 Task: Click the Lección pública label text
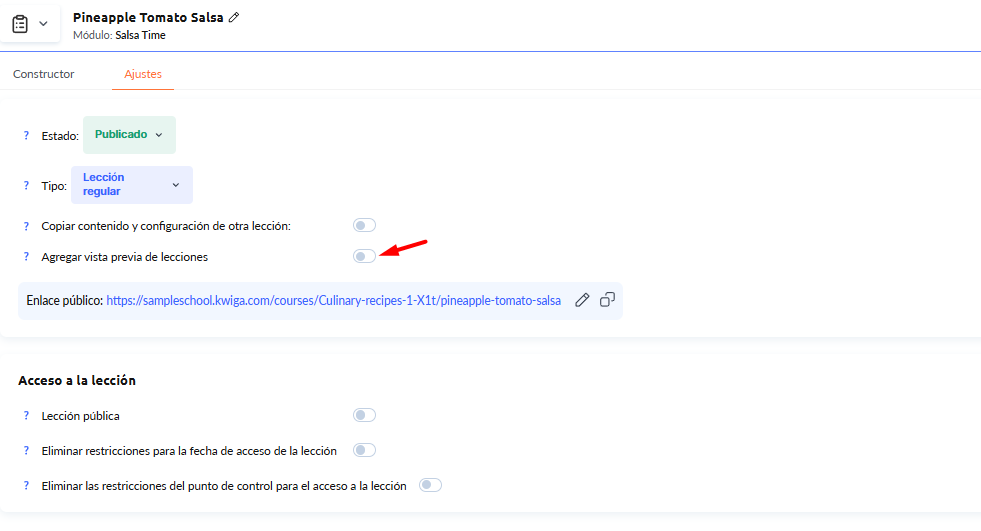coord(81,416)
